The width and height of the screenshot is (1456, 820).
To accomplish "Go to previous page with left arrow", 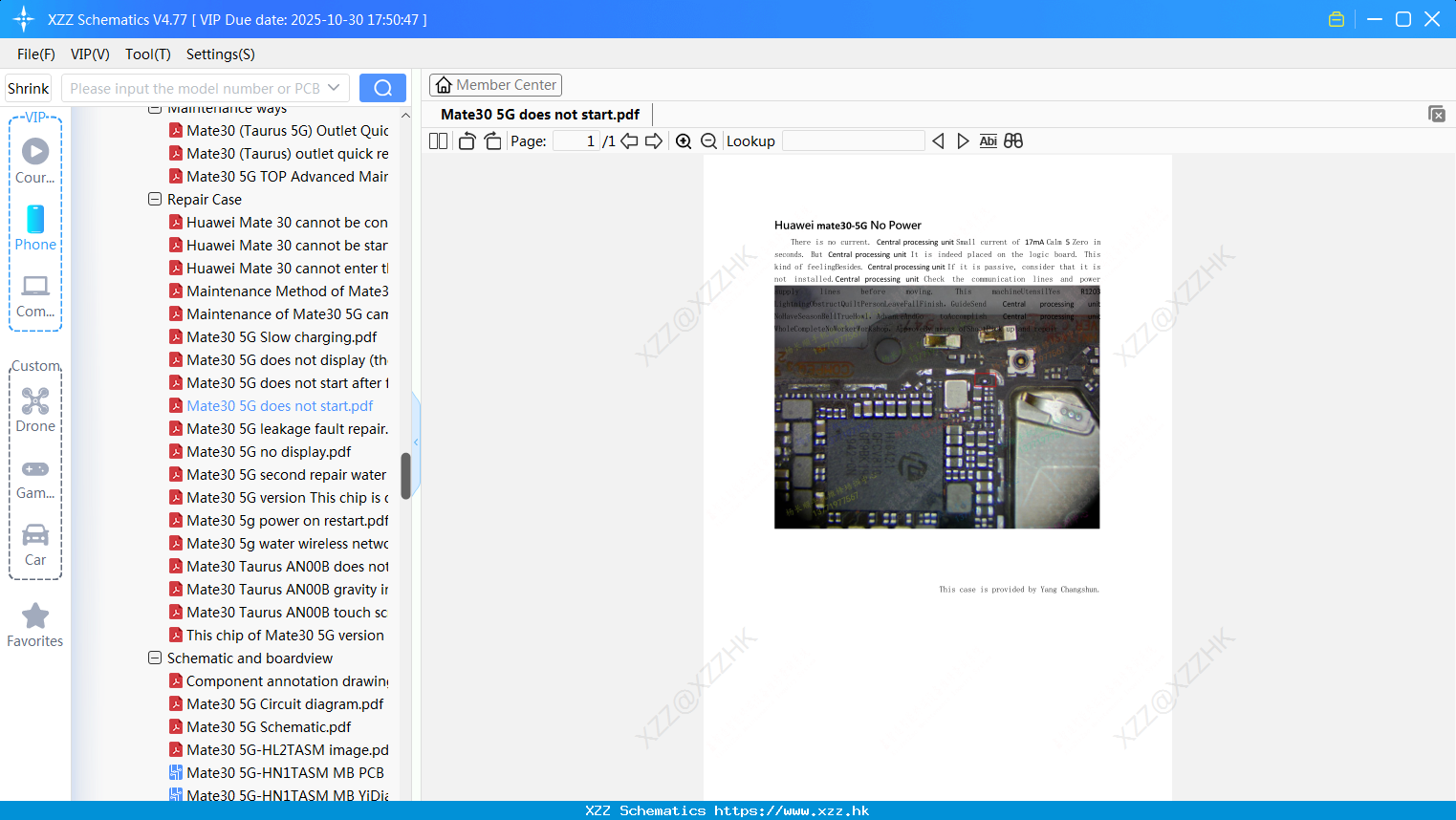I will 629,140.
